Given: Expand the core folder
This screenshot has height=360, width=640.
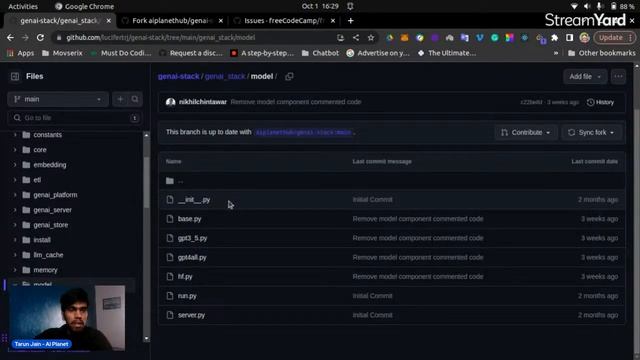Looking at the screenshot, I should tap(16, 150).
